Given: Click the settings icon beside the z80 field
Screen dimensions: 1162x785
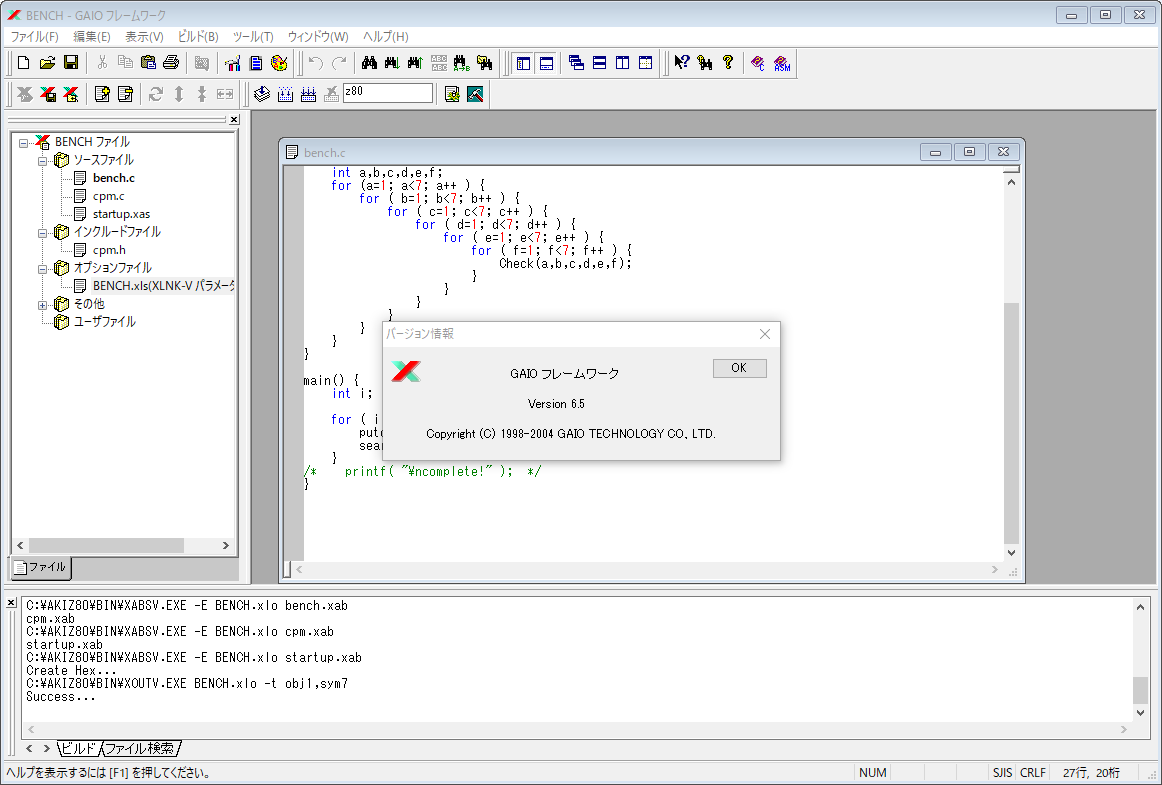Looking at the screenshot, I should 452,94.
